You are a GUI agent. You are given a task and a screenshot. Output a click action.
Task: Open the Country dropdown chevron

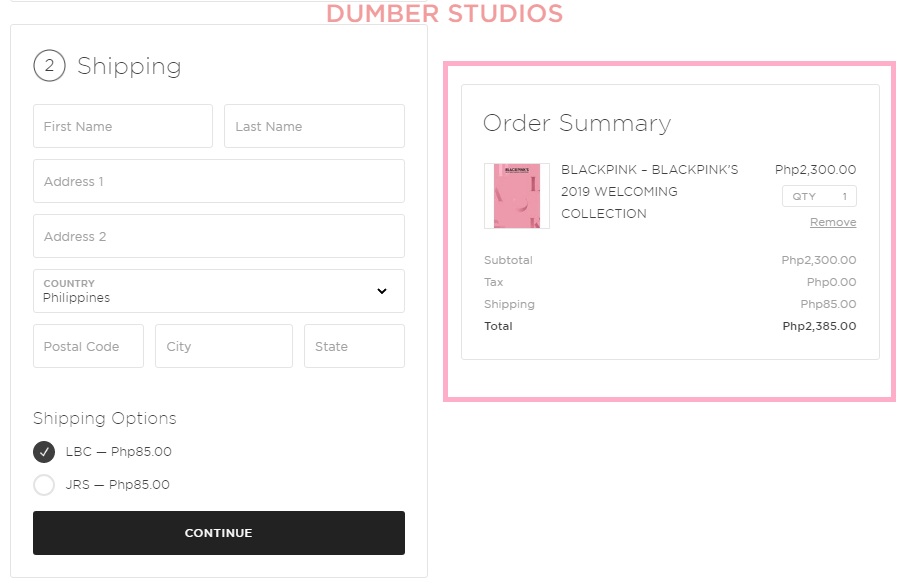click(381, 291)
